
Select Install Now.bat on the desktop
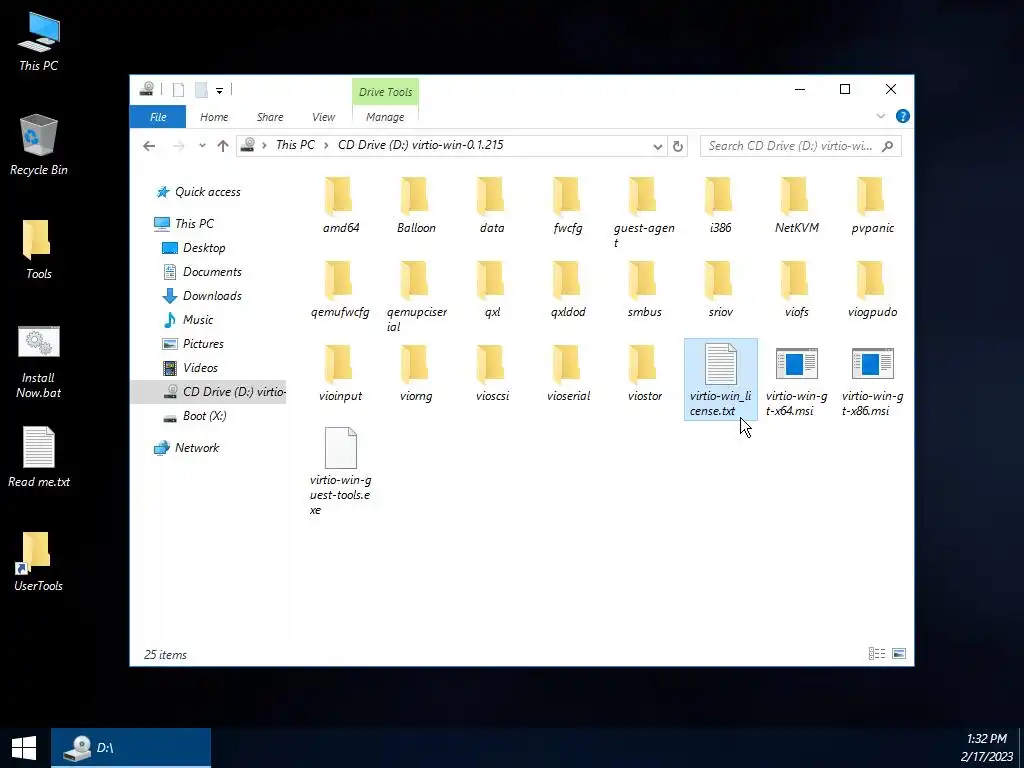pos(39,363)
